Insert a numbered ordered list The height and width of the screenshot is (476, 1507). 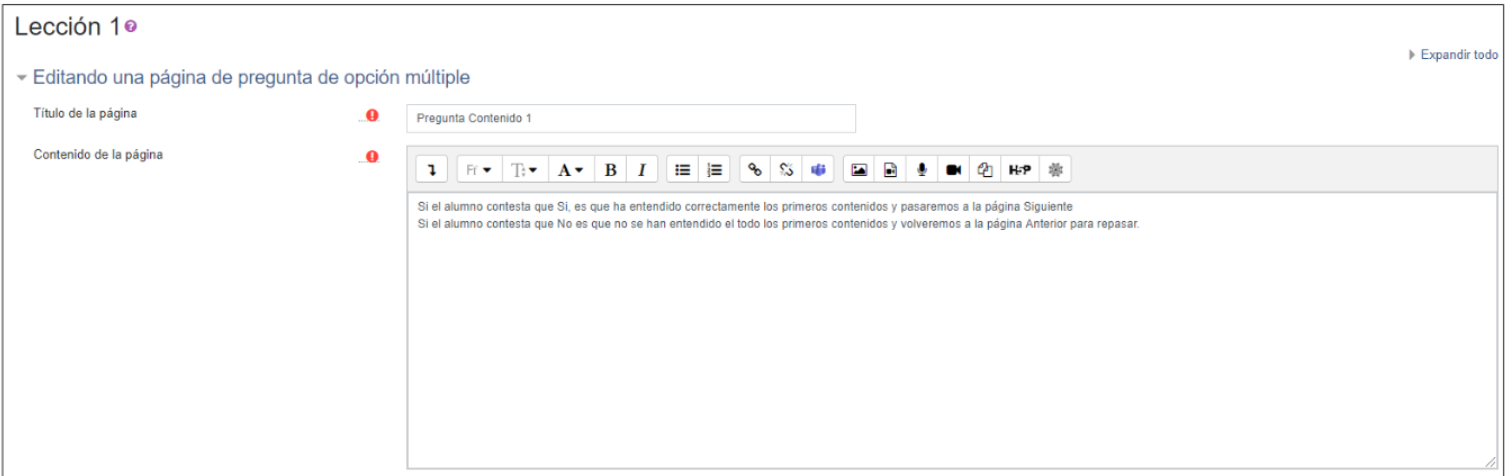[714, 170]
